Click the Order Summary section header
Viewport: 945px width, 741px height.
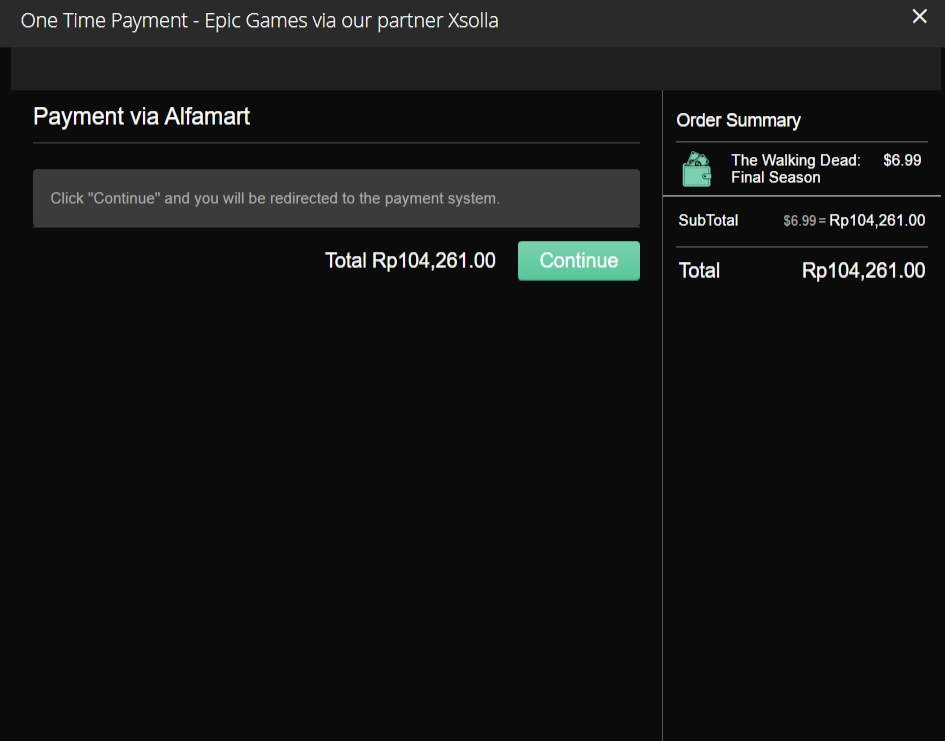738,120
